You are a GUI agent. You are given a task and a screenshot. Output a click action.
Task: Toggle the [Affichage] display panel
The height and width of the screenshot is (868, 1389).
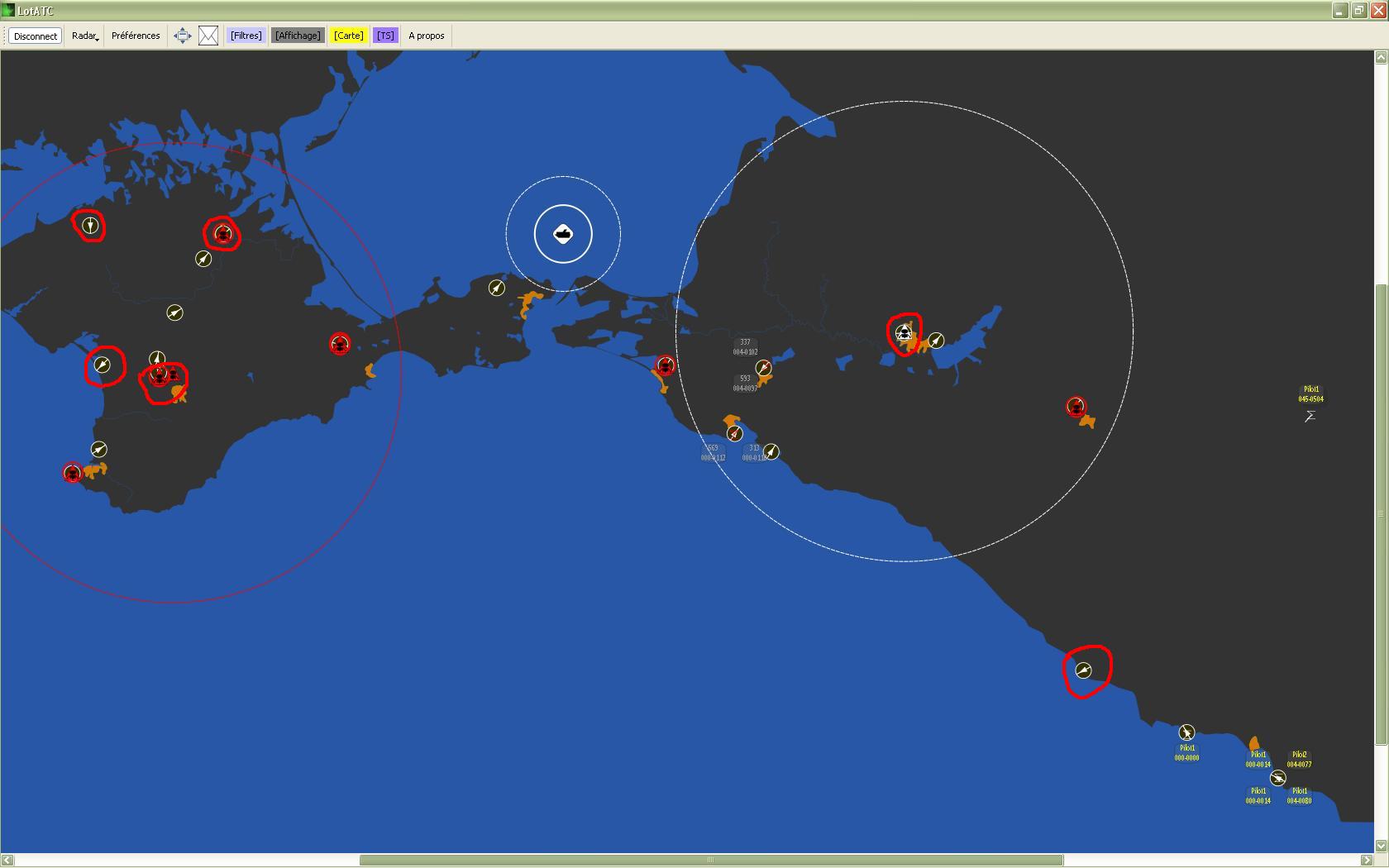[298, 36]
